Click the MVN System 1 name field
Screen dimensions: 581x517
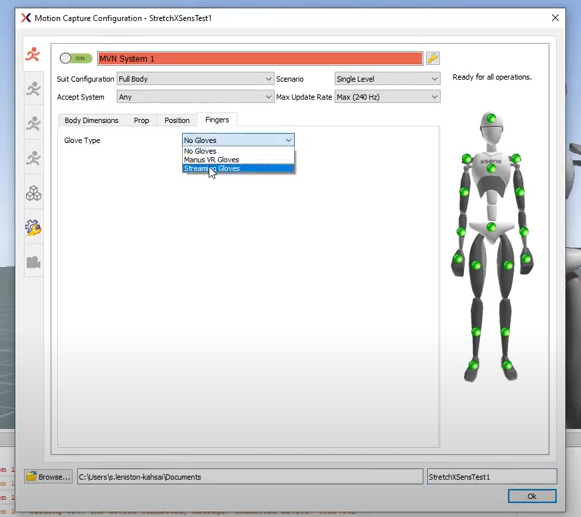pos(260,59)
